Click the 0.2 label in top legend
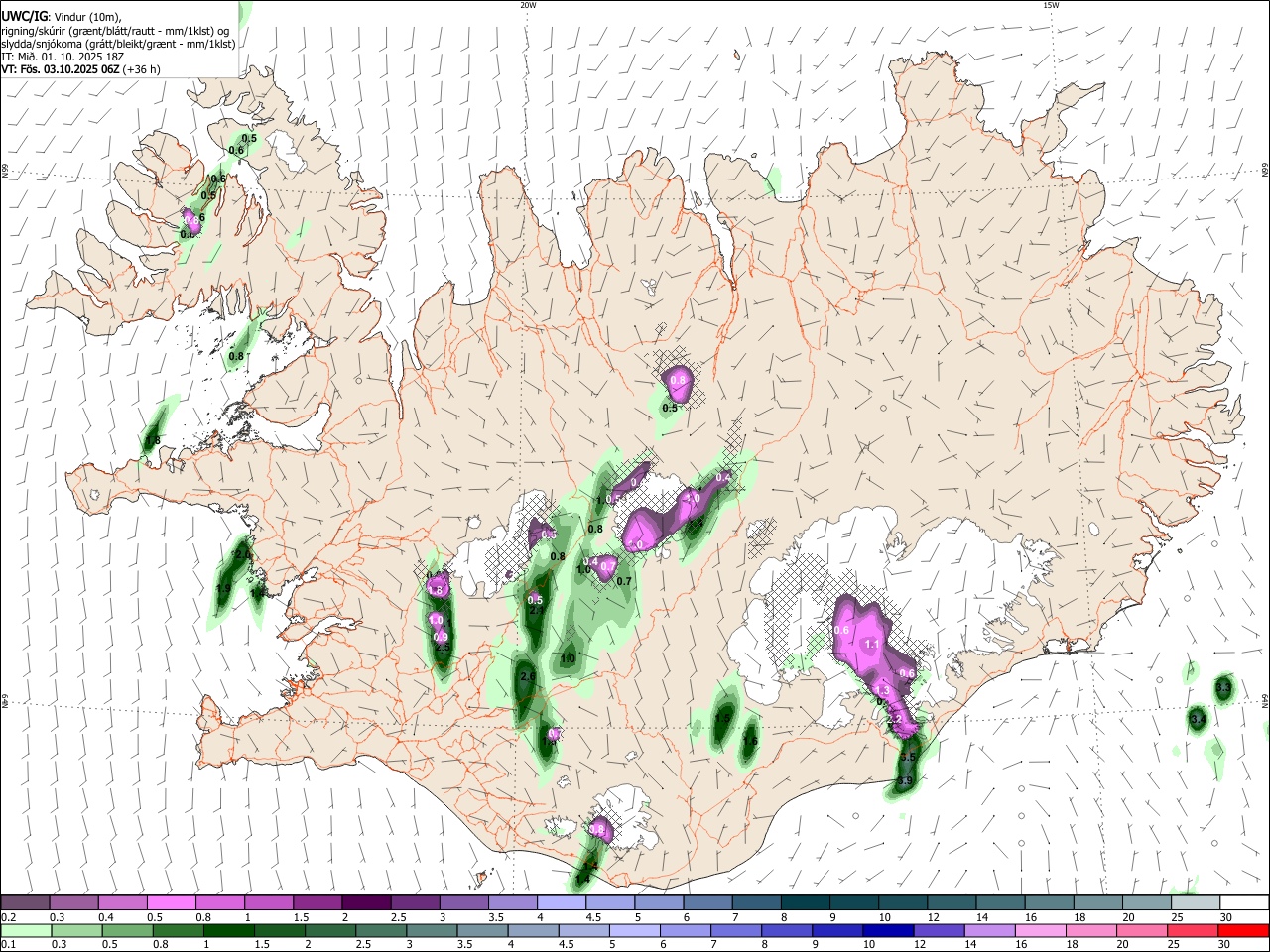The height and width of the screenshot is (952, 1270). pyautogui.click(x=8, y=917)
